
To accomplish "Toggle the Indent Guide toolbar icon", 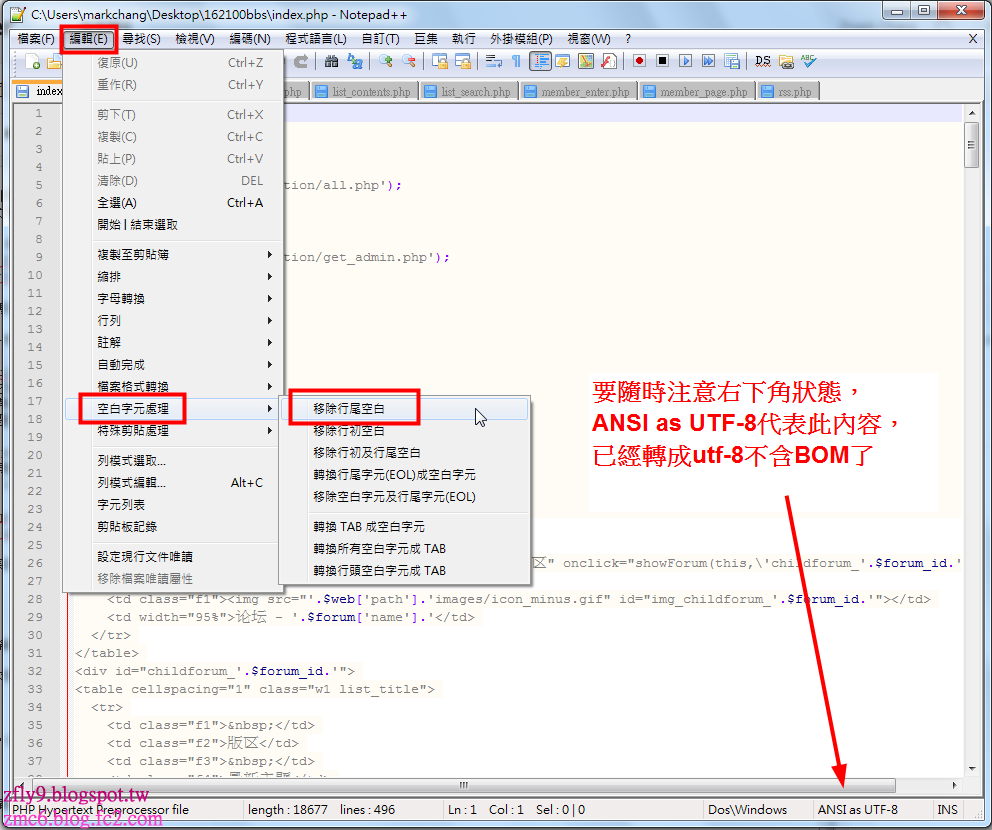I will (x=540, y=61).
